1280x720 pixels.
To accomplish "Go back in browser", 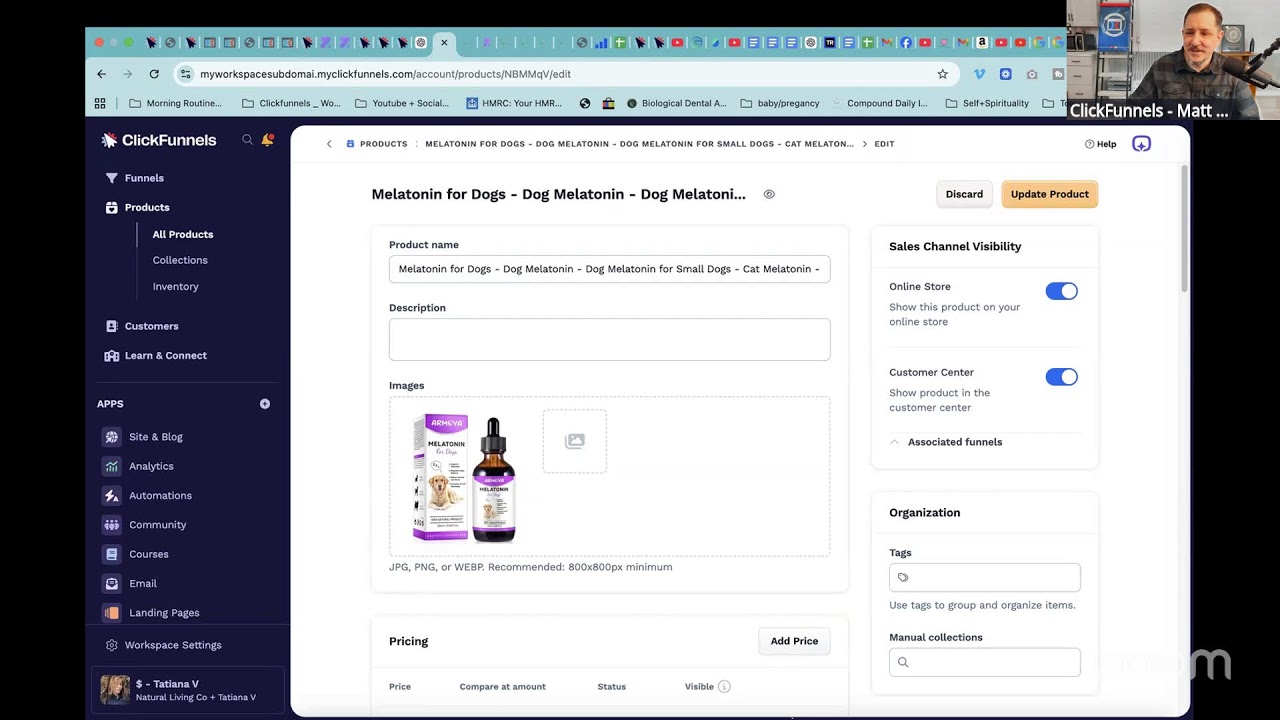I will coord(101,74).
